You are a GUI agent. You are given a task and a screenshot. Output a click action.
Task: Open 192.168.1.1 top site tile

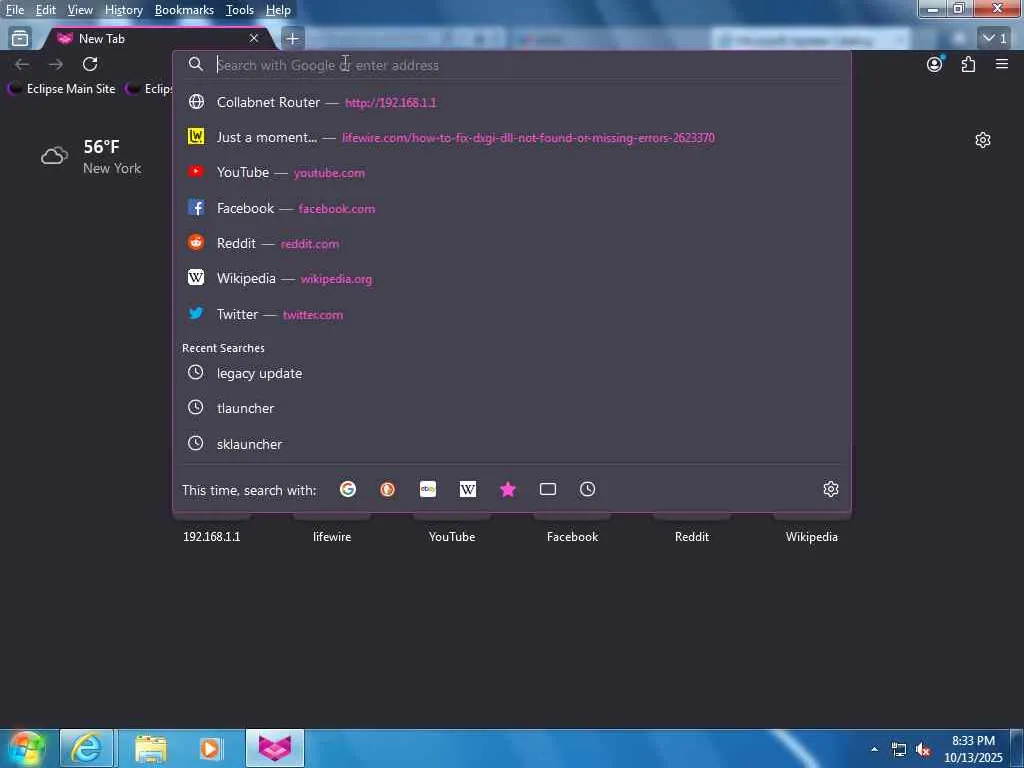pyautogui.click(x=211, y=536)
